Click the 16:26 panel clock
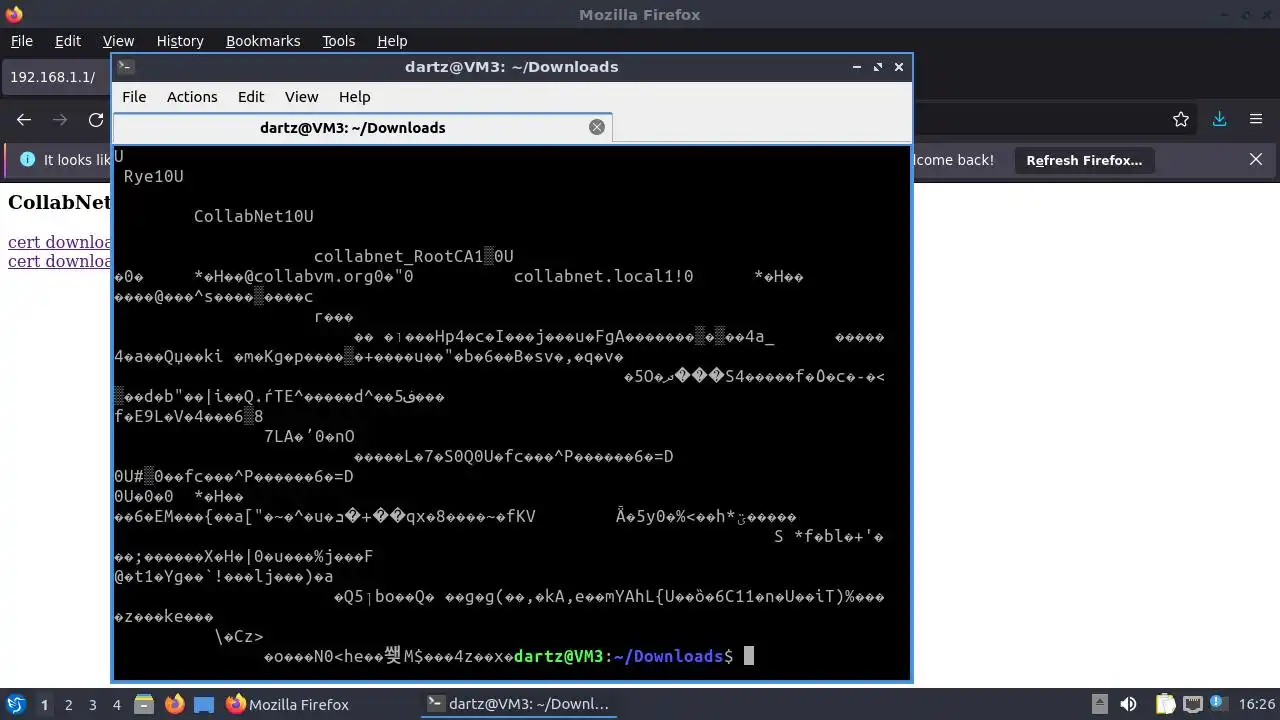The height and width of the screenshot is (720, 1280). pyautogui.click(x=1256, y=704)
